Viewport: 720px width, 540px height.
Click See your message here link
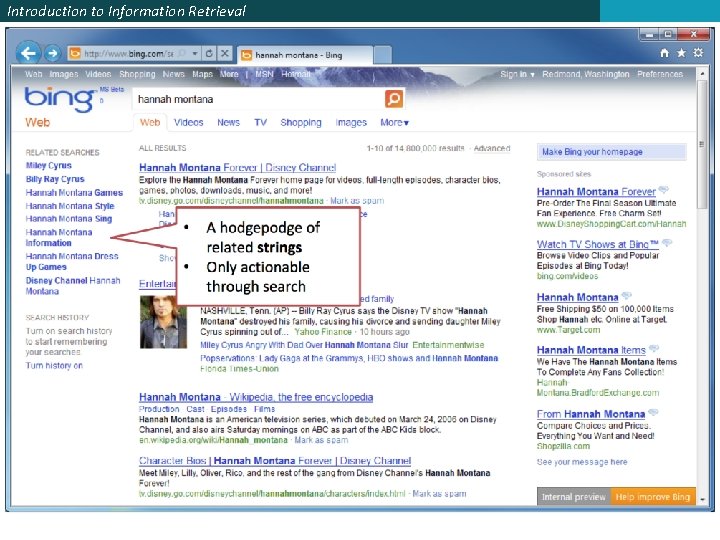coord(582,462)
